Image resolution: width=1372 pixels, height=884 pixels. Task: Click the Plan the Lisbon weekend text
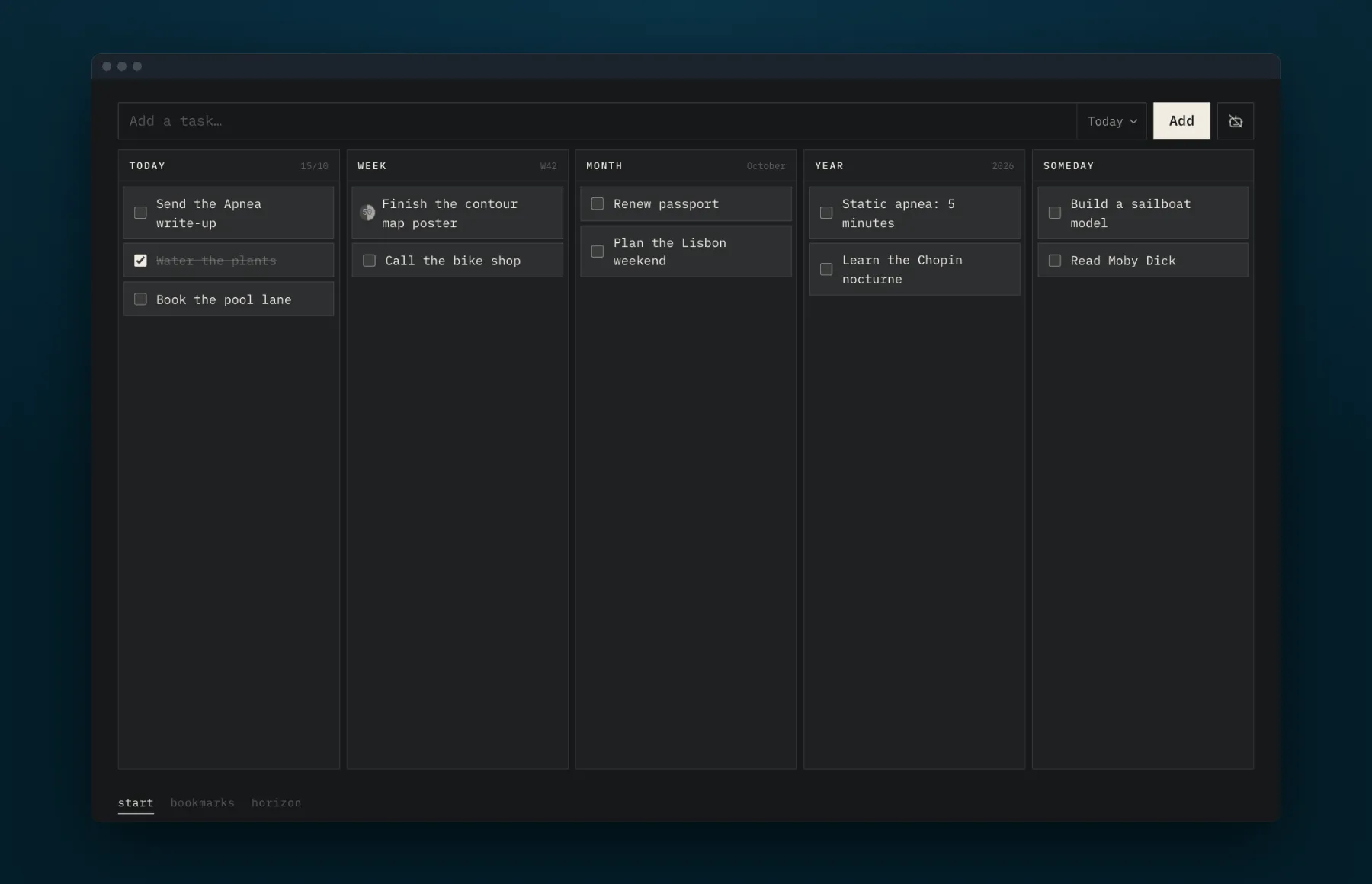(670, 251)
